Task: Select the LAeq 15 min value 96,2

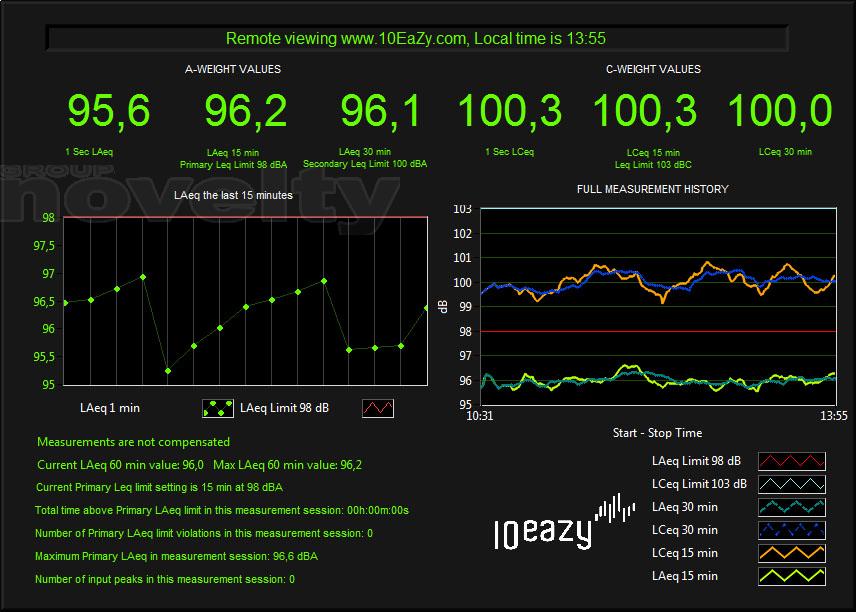Action: (x=246, y=111)
